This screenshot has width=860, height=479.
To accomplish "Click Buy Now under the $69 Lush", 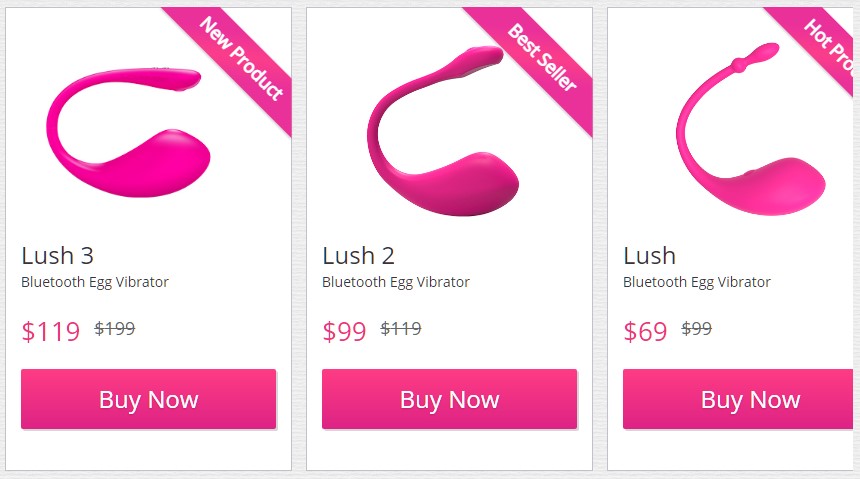I will (738, 399).
